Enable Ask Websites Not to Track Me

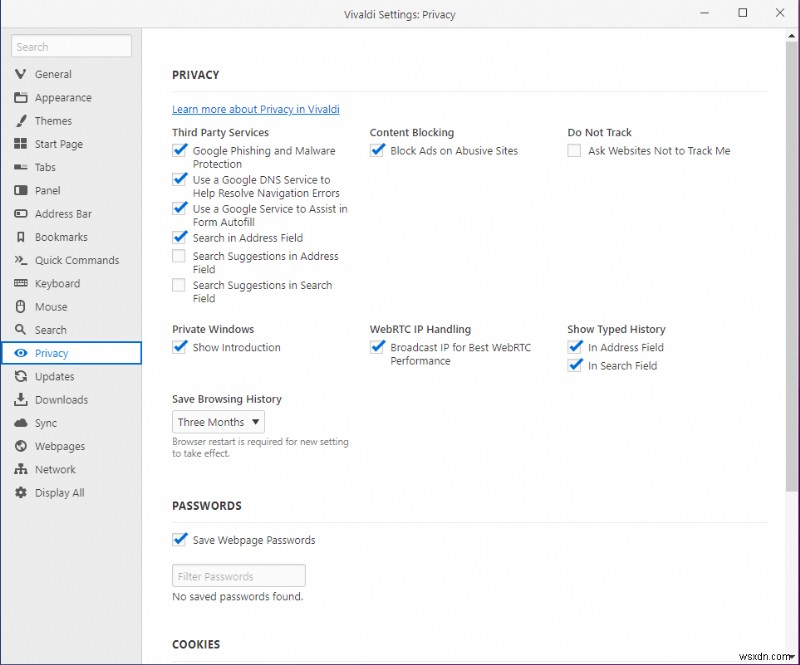[x=575, y=150]
